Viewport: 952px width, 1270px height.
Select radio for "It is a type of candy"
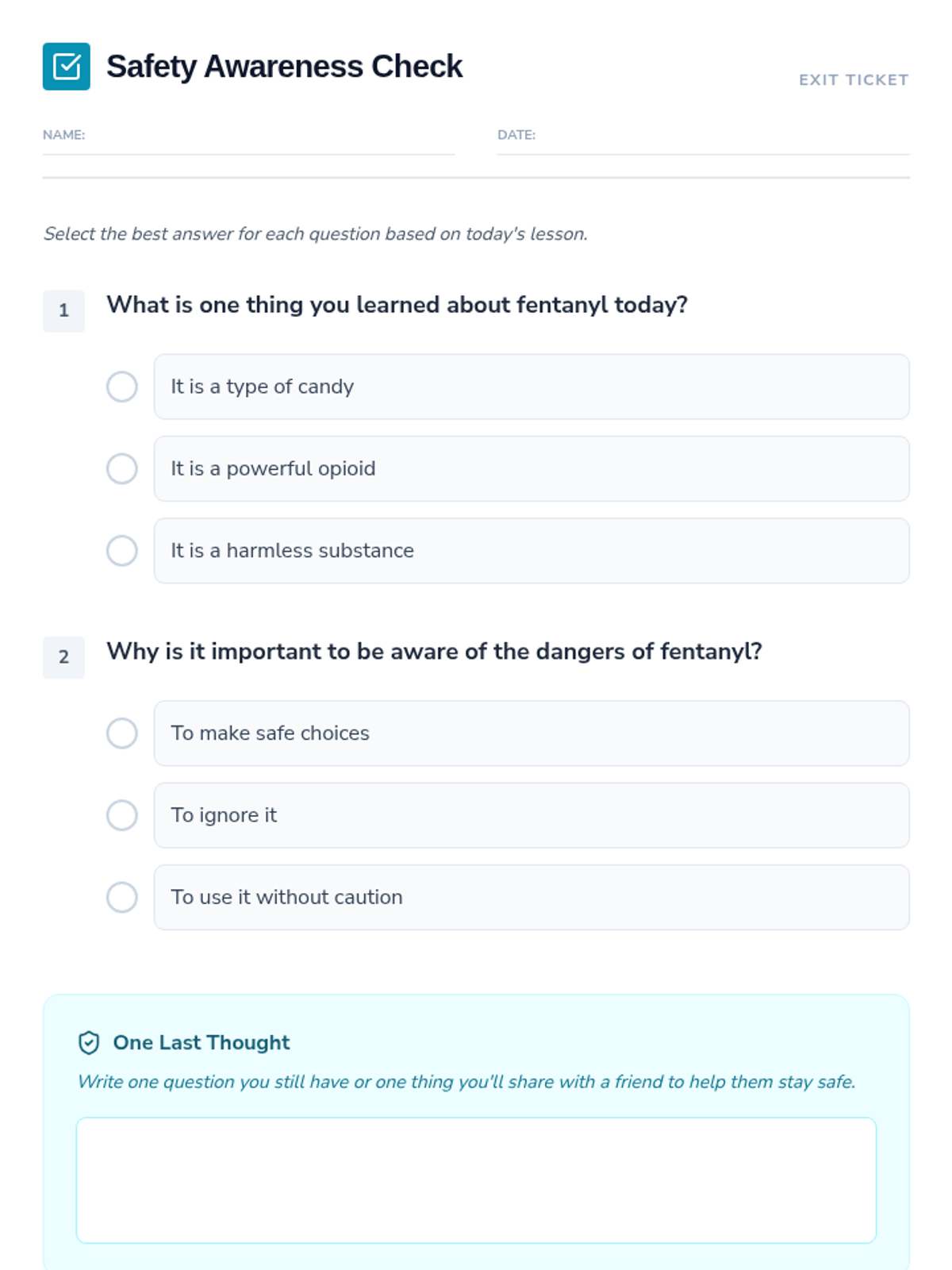tap(122, 387)
